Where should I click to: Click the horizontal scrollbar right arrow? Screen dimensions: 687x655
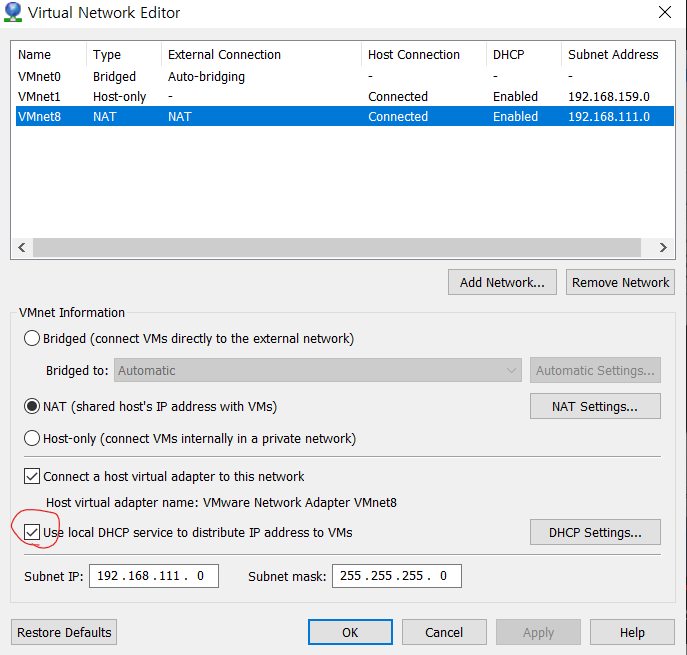coord(663,248)
